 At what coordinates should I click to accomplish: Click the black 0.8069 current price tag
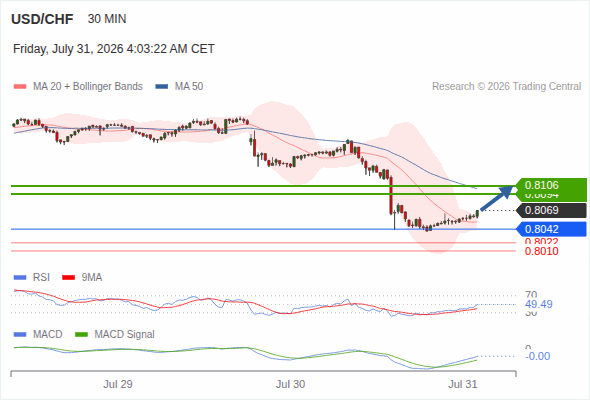pos(551,210)
